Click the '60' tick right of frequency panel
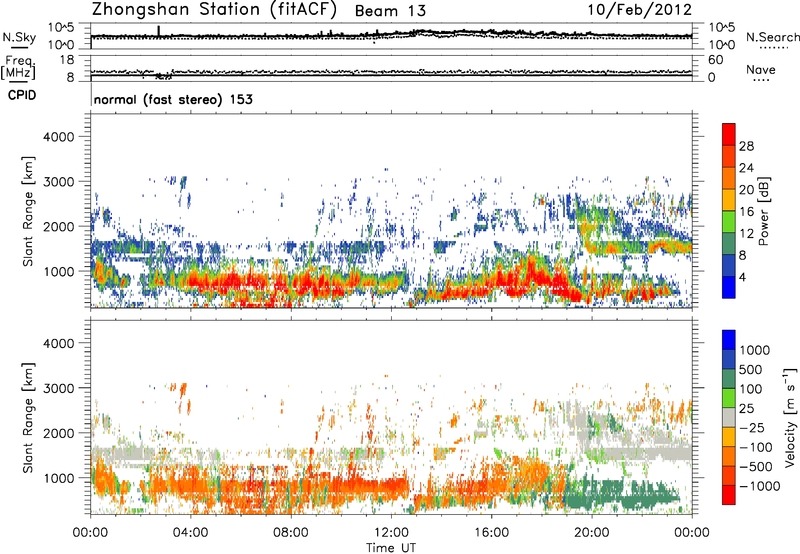The image size is (800, 554). pyautogui.click(x=715, y=60)
